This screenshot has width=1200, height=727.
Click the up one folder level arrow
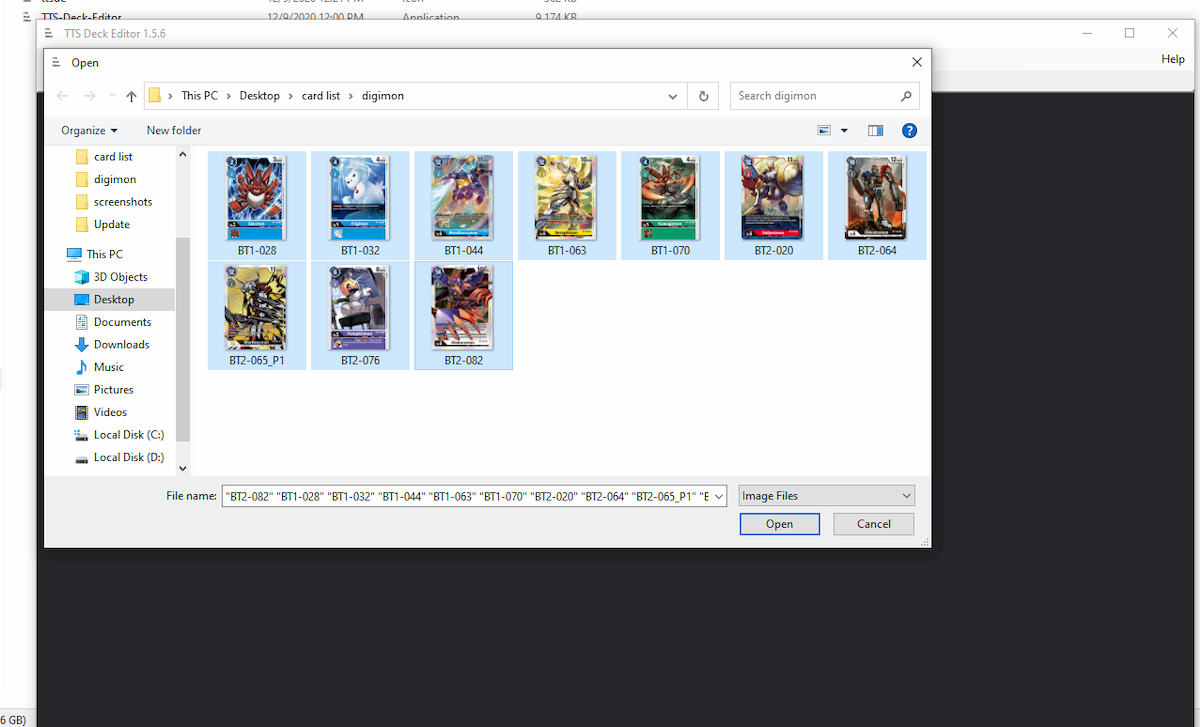click(x=131, y=95)
